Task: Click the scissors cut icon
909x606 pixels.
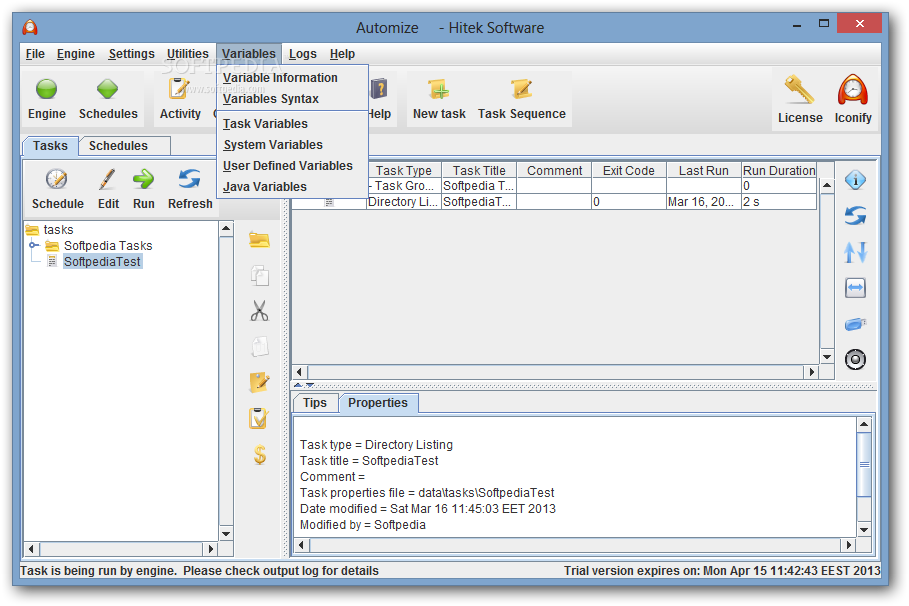Action: (259, 311)
